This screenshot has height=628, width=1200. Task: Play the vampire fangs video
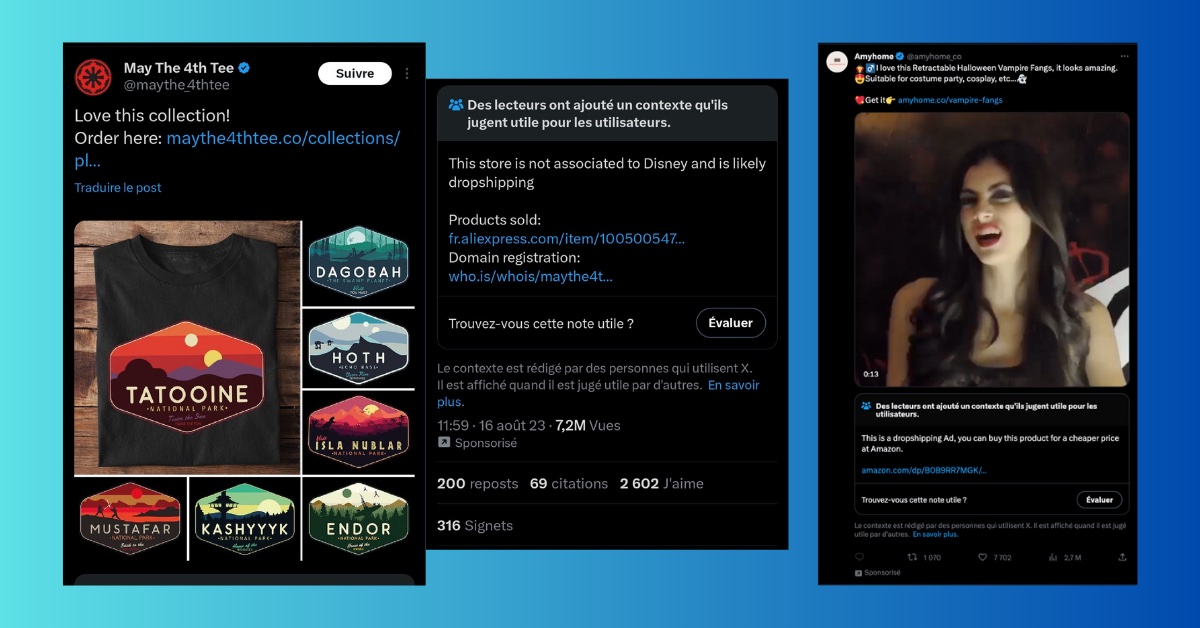coord(992,249)
